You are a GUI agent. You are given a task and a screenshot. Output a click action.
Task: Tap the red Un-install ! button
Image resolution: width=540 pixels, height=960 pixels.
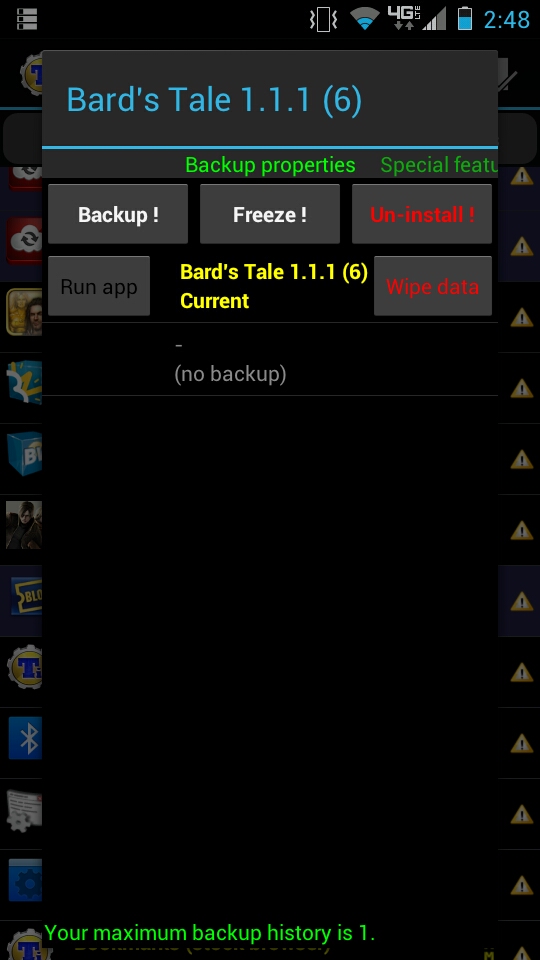click(422, 214)
